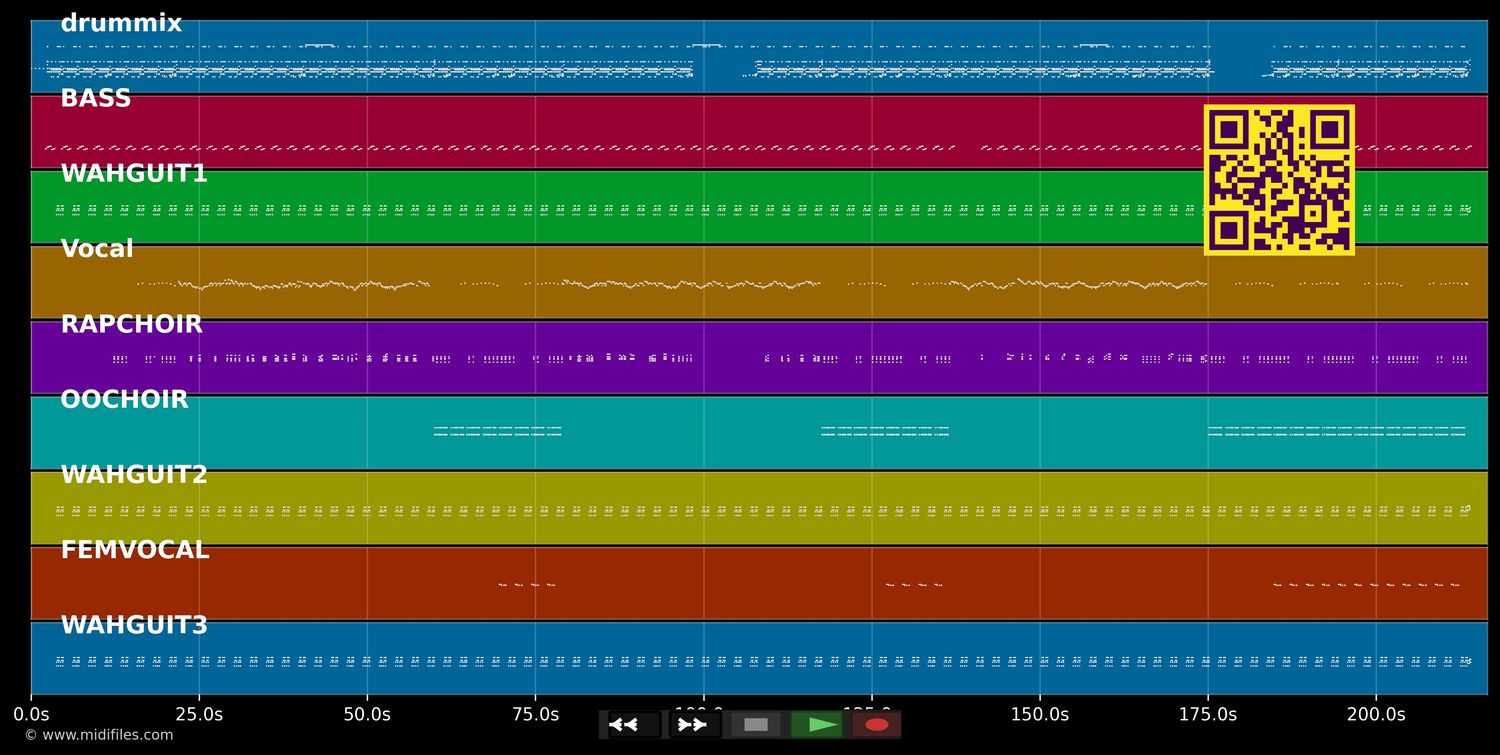Image resolution: width=1500 pixels, height=755 pixels.
Task: Select the WAHGUIT2 track name
Action: [x=134, y=474]
